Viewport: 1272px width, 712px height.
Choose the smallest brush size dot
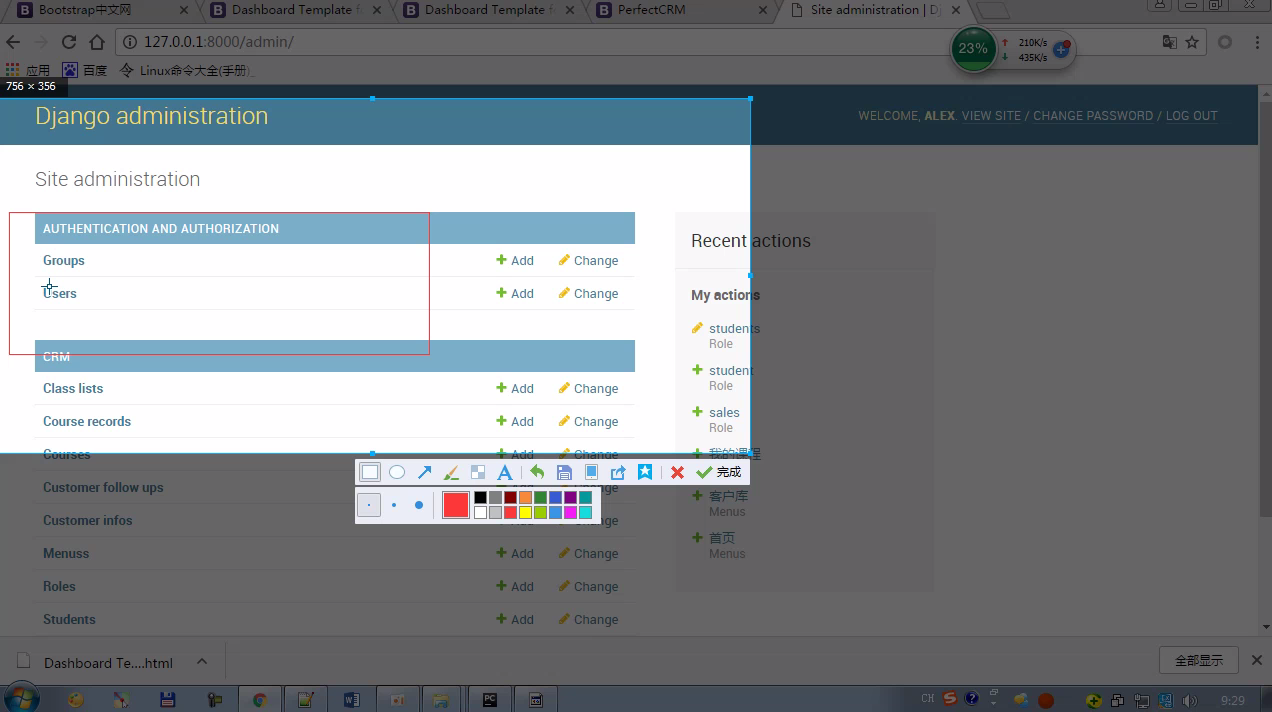coord(369,505)
